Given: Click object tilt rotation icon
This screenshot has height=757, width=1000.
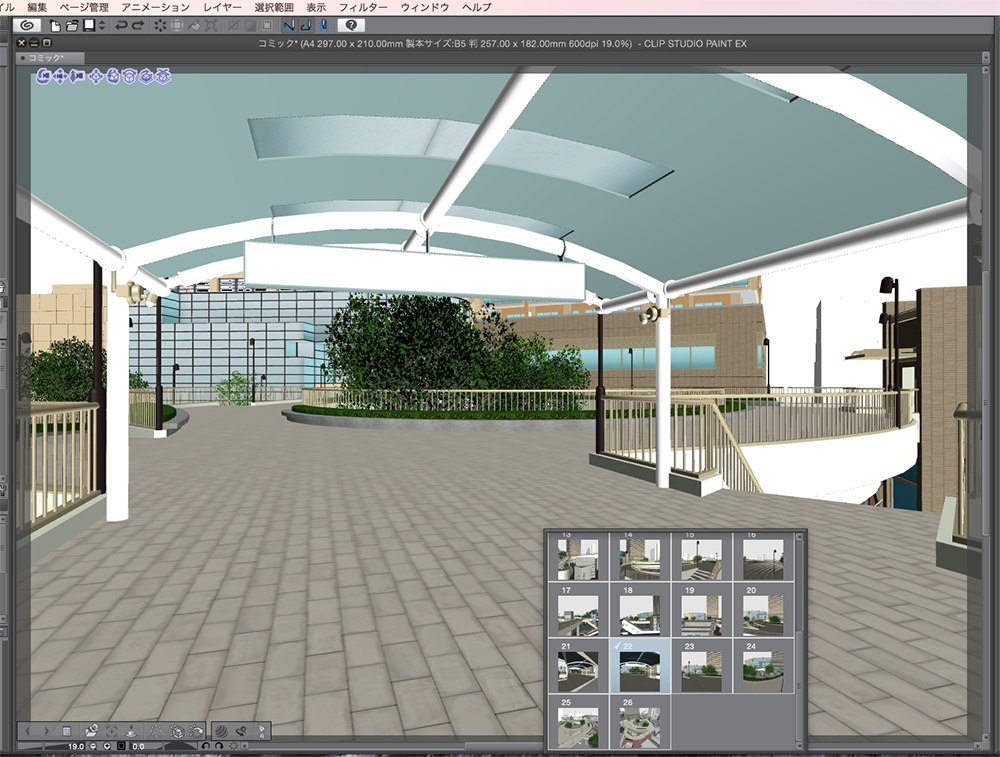Looking at the screenshot, I should coord(147,77).
